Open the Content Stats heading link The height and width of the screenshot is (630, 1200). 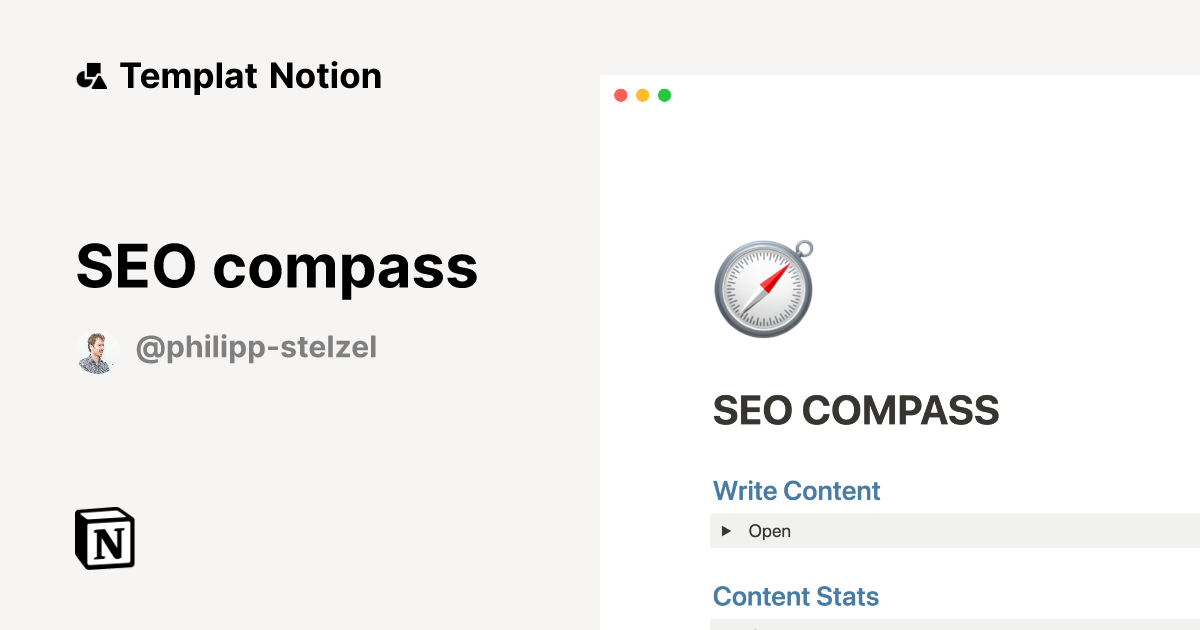tap(795, 596)
